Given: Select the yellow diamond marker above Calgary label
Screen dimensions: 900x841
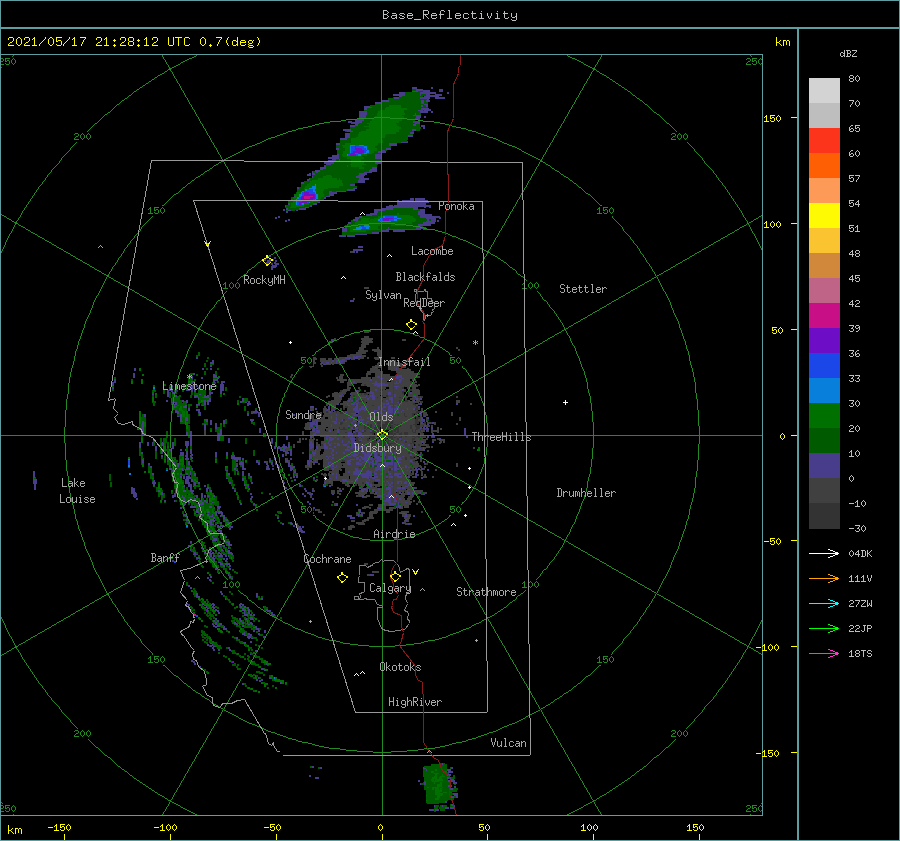Looking at the screenshot, I should (395, 576).
